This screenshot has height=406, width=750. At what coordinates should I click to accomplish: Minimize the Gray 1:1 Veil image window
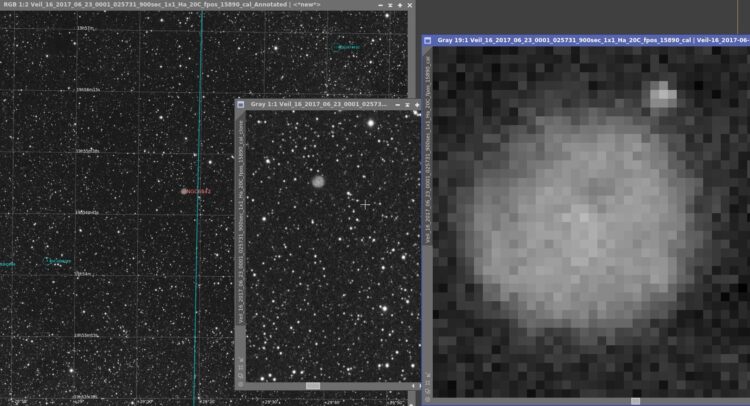(x=397, y=105)
